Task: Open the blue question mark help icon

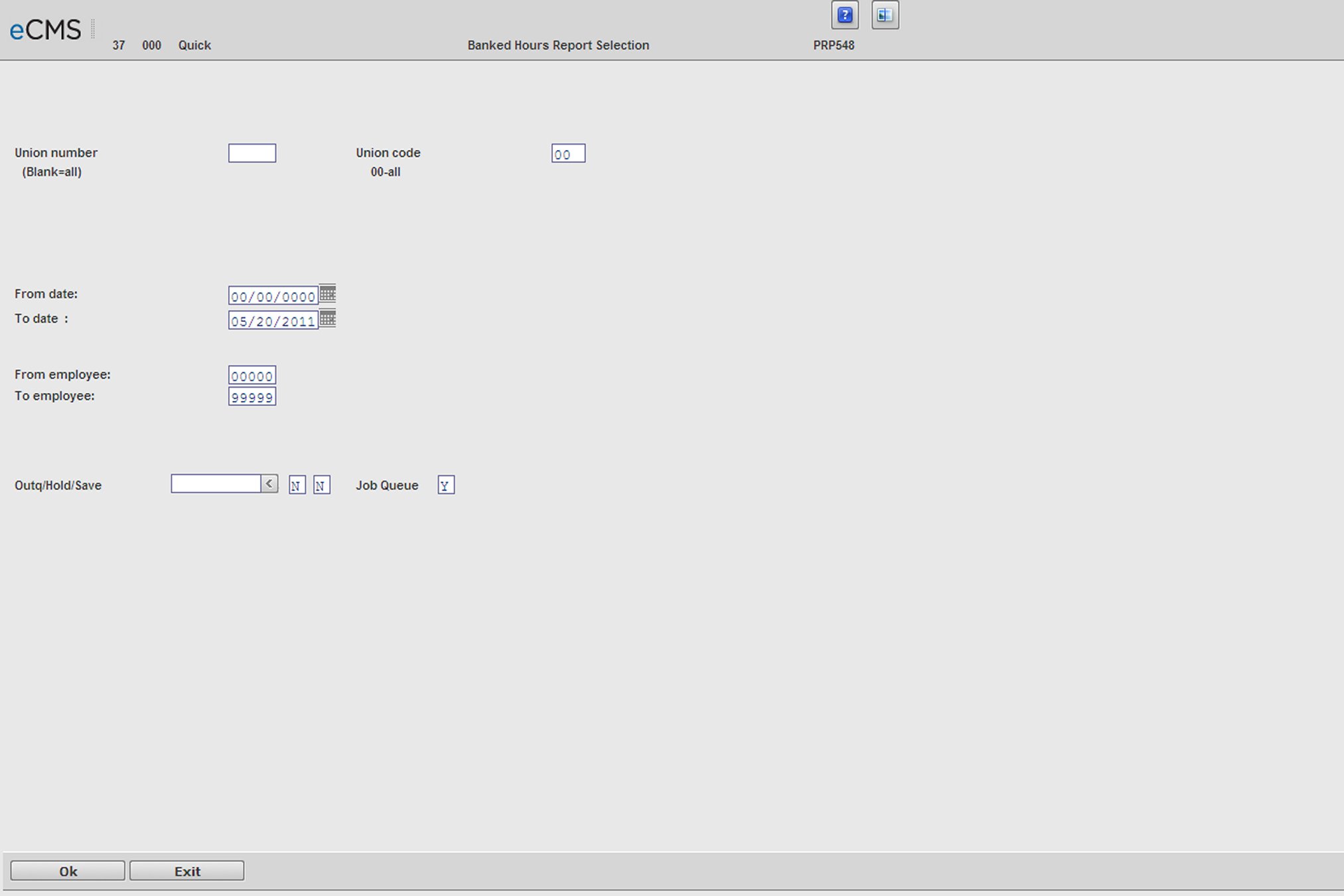Action: pos(845,15)
